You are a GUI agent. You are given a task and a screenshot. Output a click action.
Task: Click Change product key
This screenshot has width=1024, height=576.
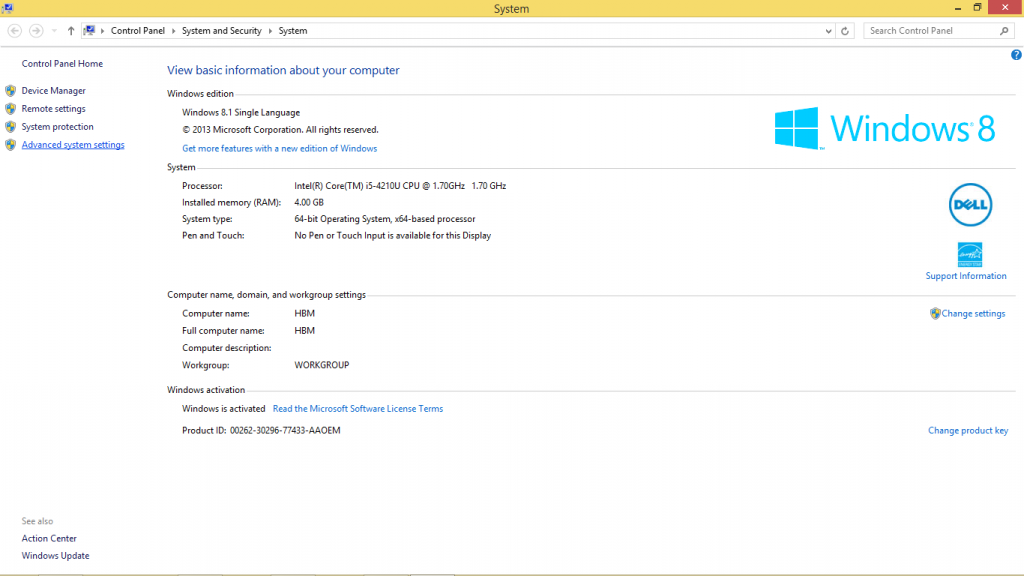click(968, 430)
